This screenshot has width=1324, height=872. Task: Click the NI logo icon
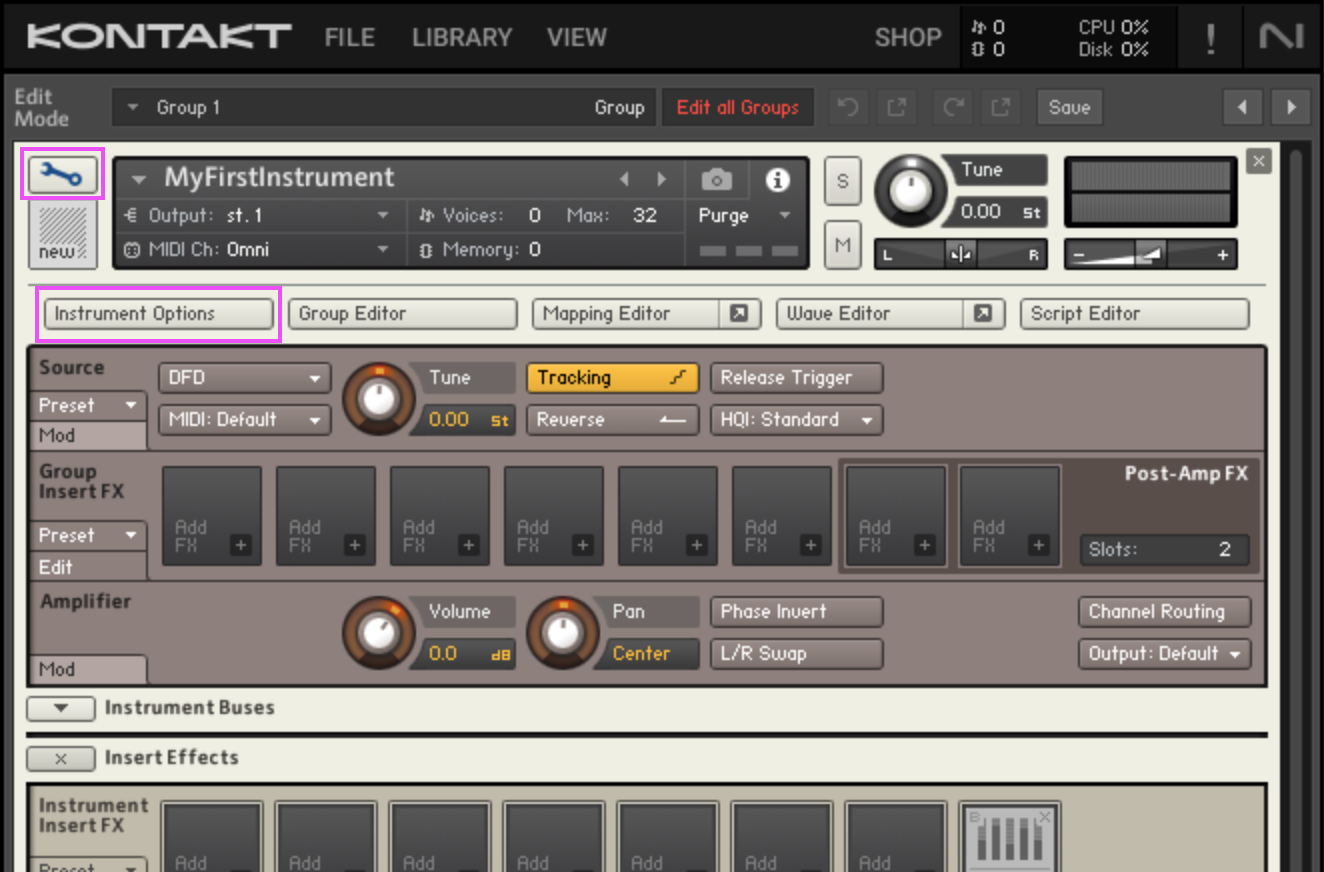(x=1281, y=38)
